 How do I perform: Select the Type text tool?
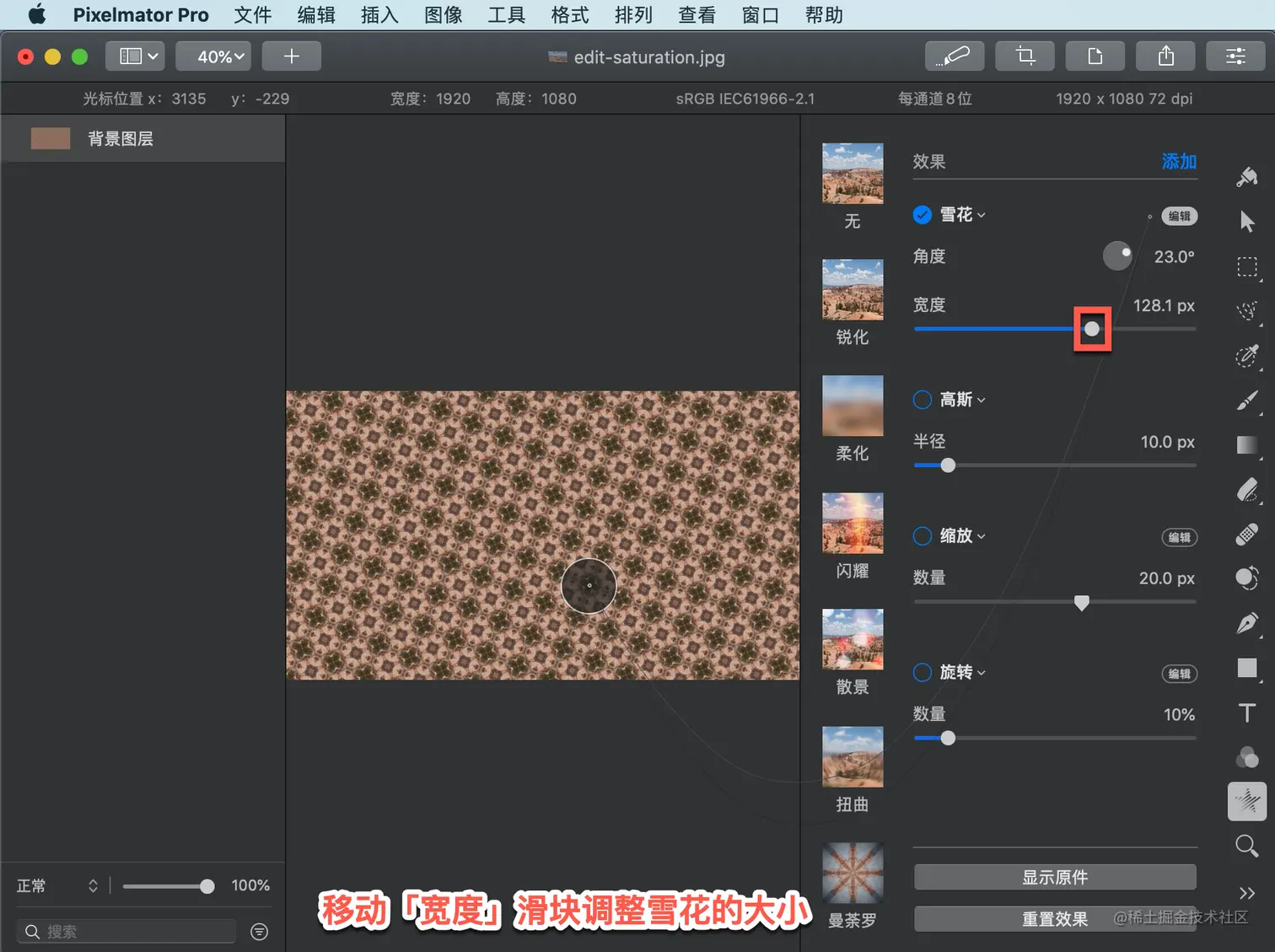(1246, 713)
